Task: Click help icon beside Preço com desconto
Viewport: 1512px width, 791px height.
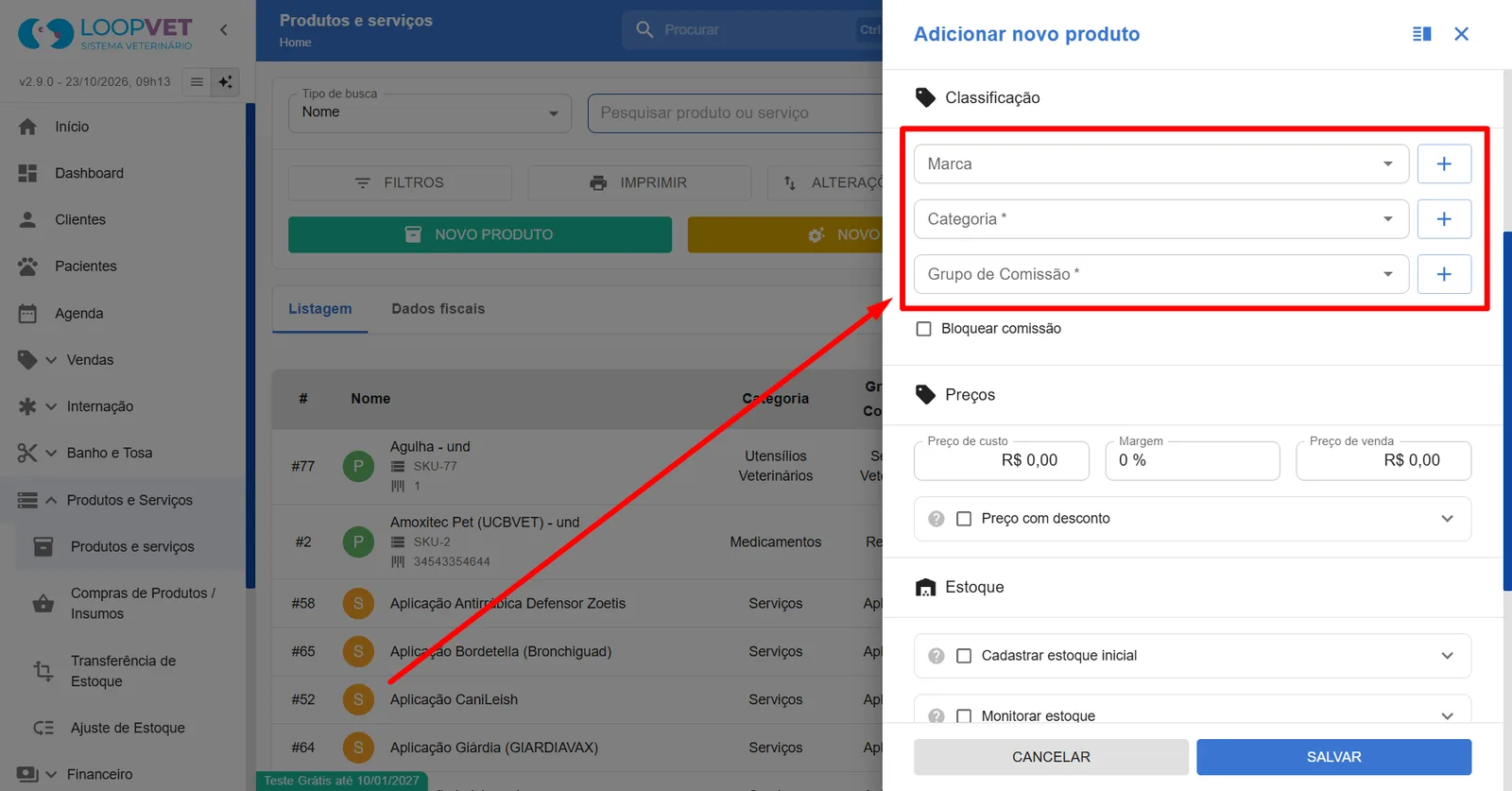Action: click(936, 519)
